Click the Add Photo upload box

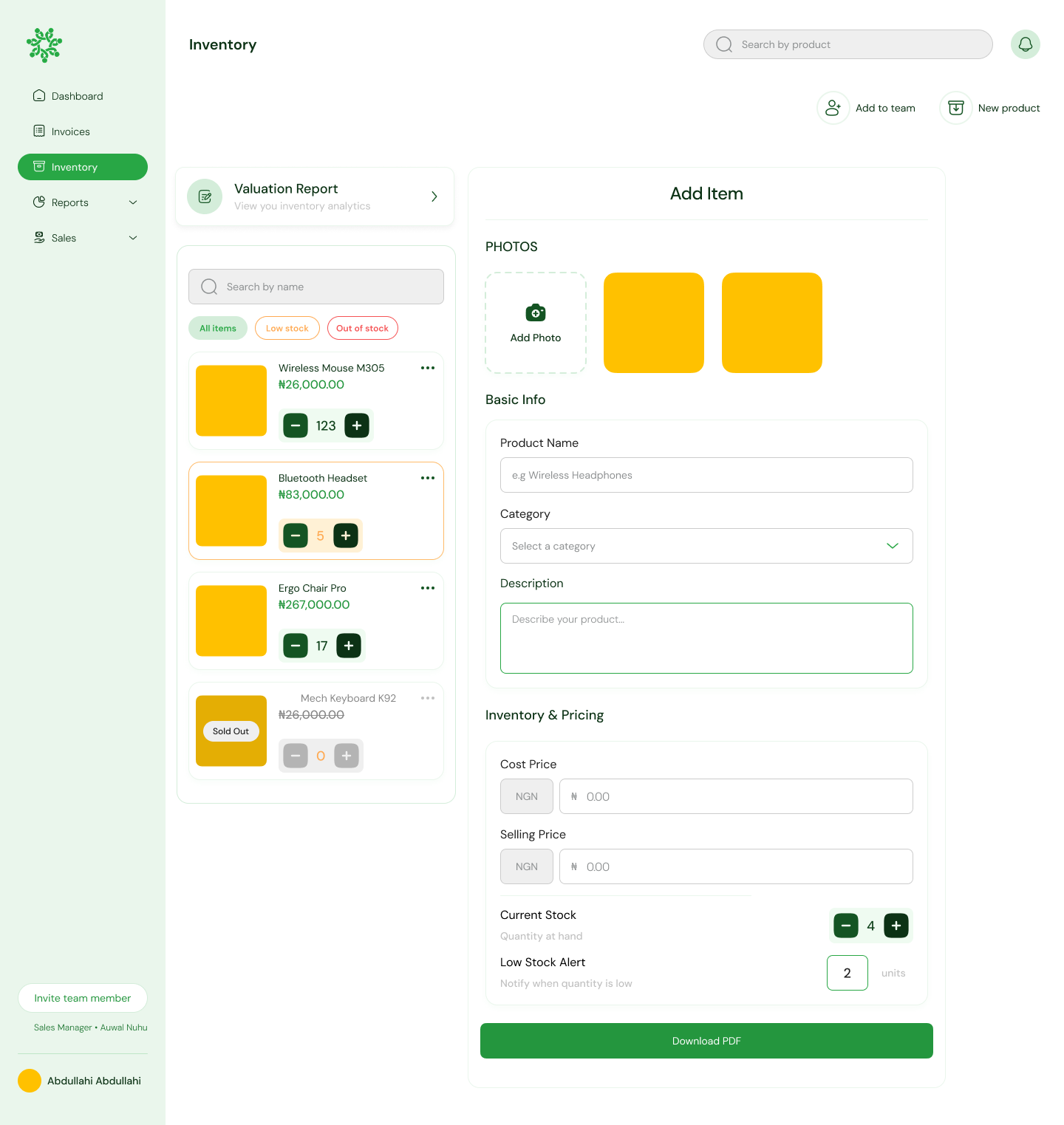536,323
